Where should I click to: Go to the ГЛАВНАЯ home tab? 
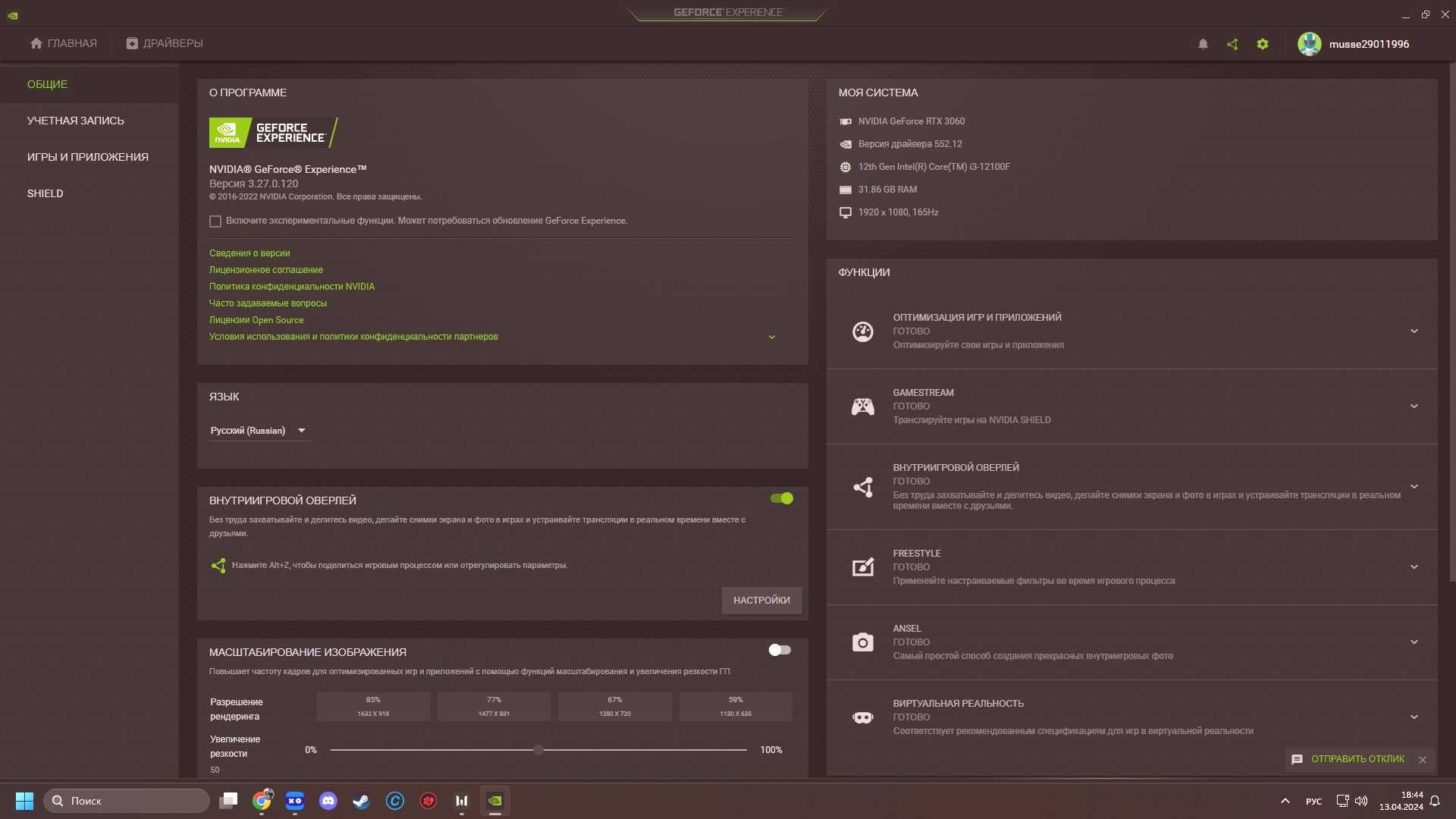click(x=64, y=43)
